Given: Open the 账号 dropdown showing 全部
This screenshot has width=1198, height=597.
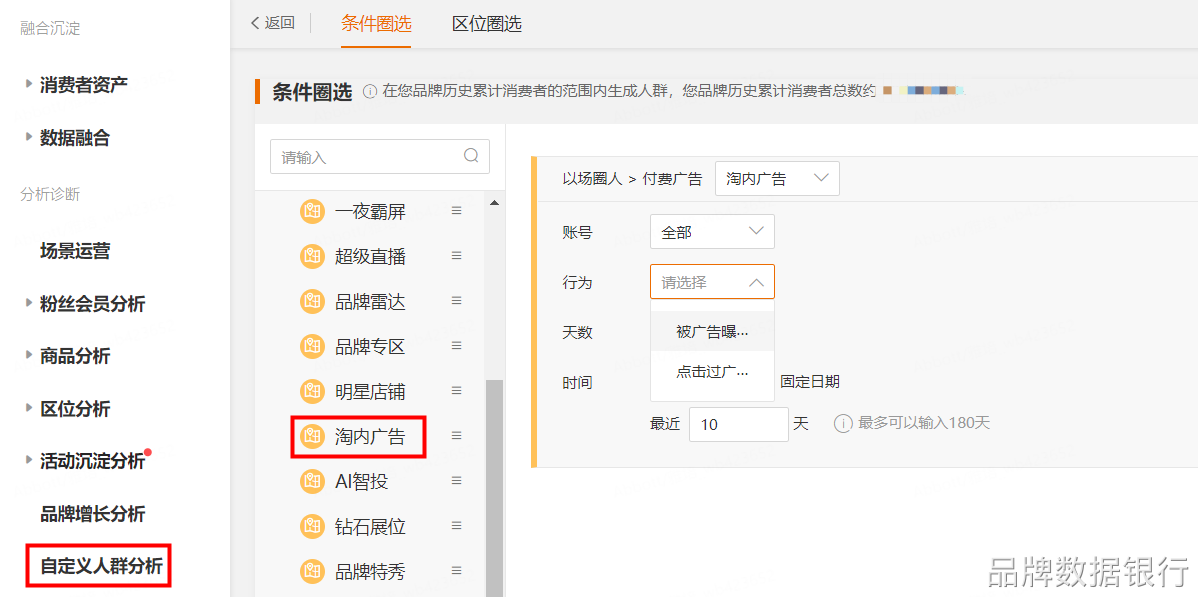Looking at the screenshot, I should [x=712, y=232].
